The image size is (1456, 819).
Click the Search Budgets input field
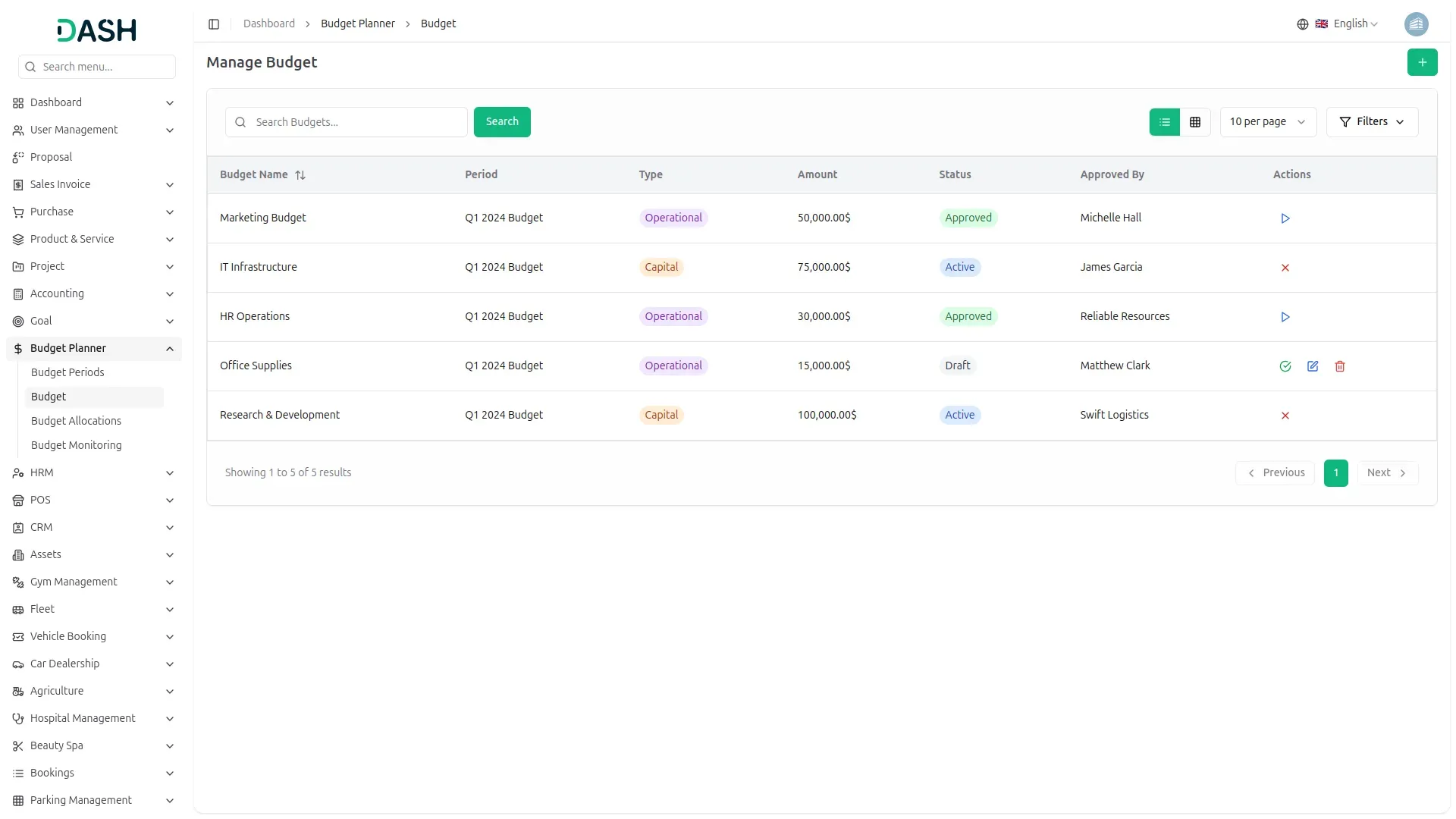tap(356, 122)
